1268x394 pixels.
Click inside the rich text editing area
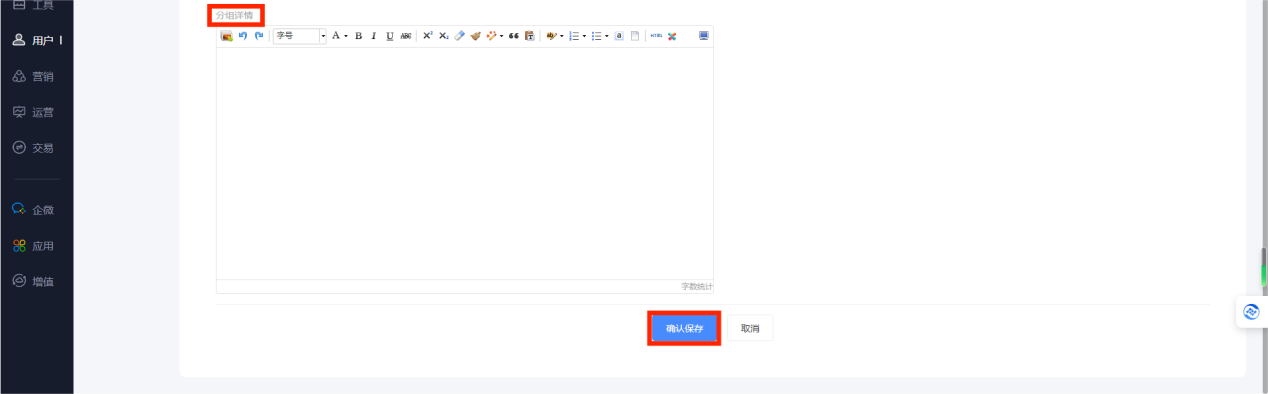(x=465, y=163)
